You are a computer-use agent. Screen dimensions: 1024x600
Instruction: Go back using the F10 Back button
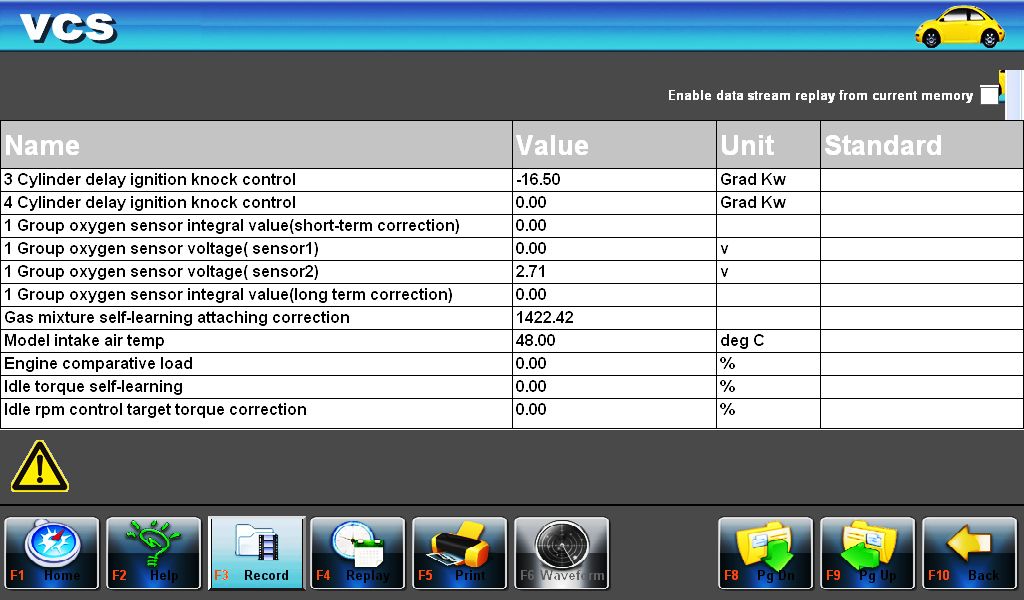pos(969,553)
